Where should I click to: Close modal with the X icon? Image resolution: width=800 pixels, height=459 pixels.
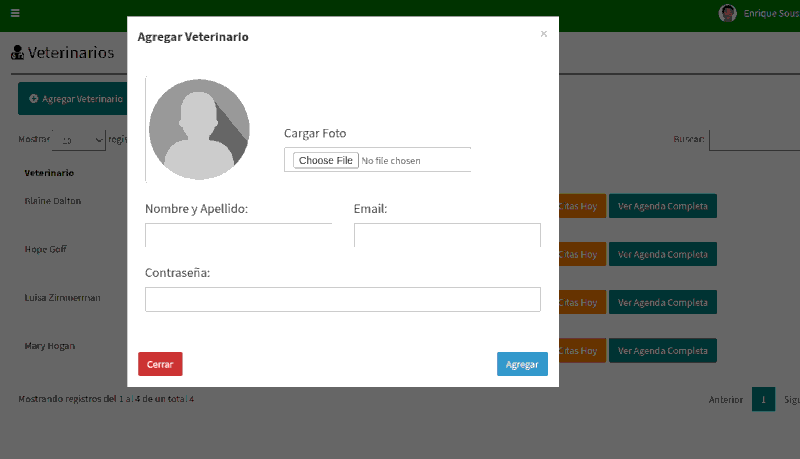543,34
